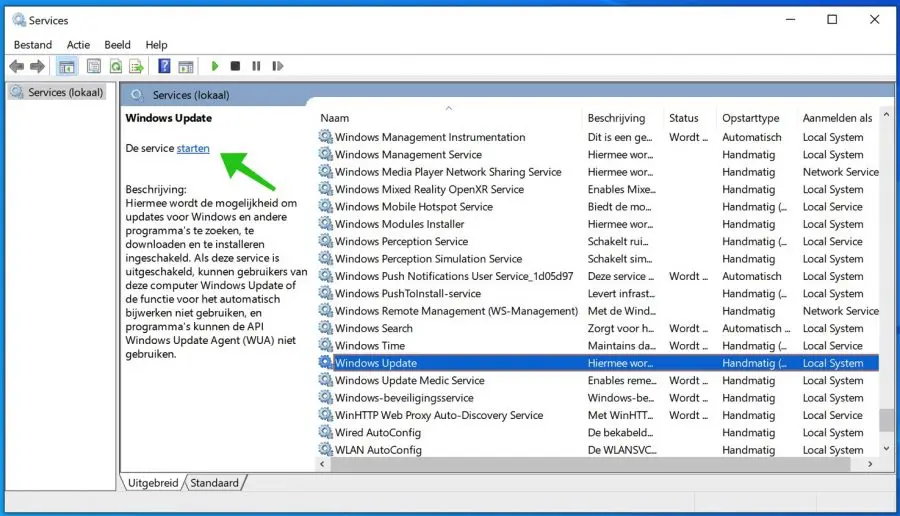The width and height of the screenshot is (900, 516).
Task: Click gear icon of Windows Management Instrumentation
Action: (325, 137)
